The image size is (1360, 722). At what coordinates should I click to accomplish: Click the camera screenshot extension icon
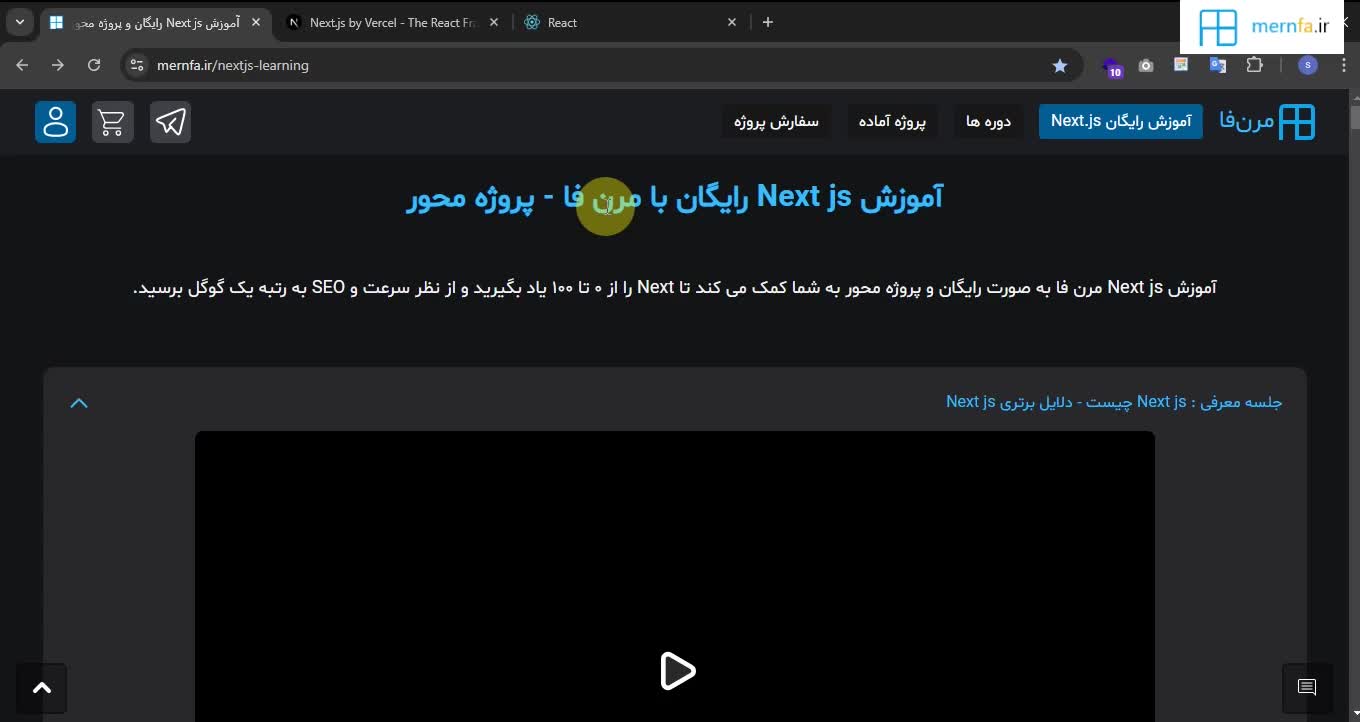coord(1146,65)
